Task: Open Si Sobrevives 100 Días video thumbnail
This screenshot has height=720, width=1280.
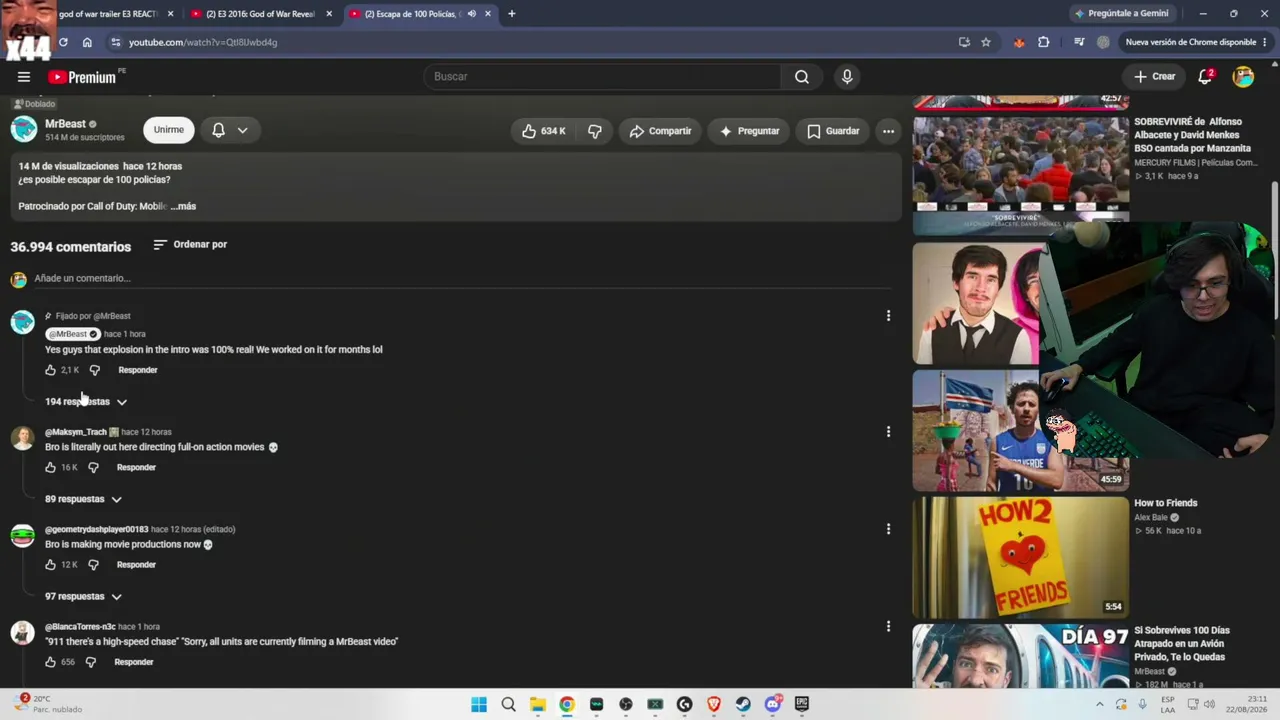Action: (x=1020, y=655)
